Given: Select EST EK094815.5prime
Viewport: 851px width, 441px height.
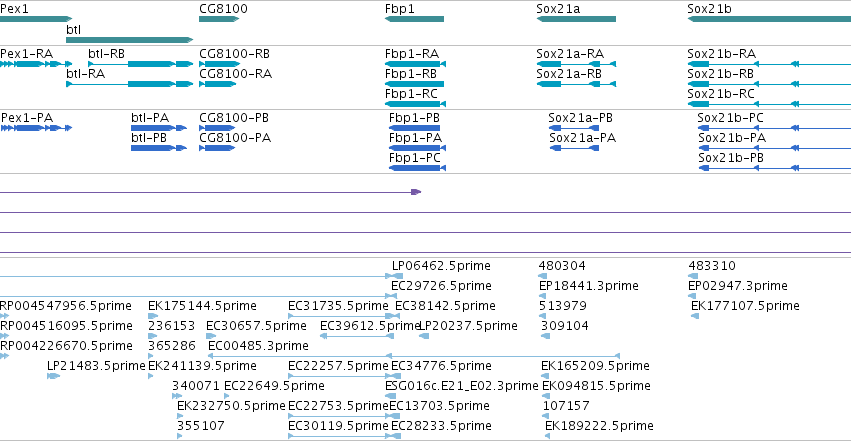Looking at the screenshot, I should 546,396.
